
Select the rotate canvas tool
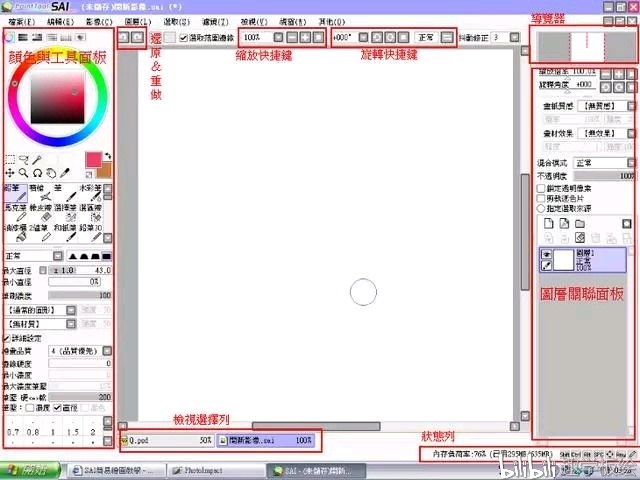(x=37, y=173)
